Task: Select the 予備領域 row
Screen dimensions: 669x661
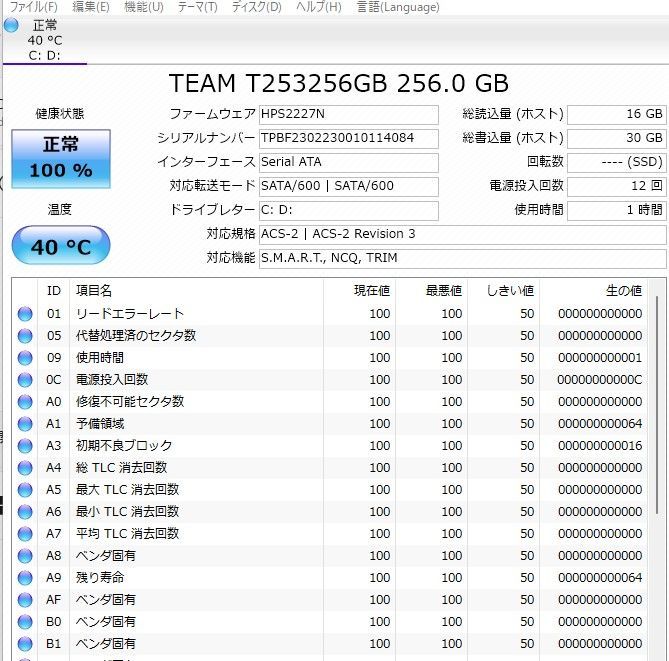Action: (330, 424)
